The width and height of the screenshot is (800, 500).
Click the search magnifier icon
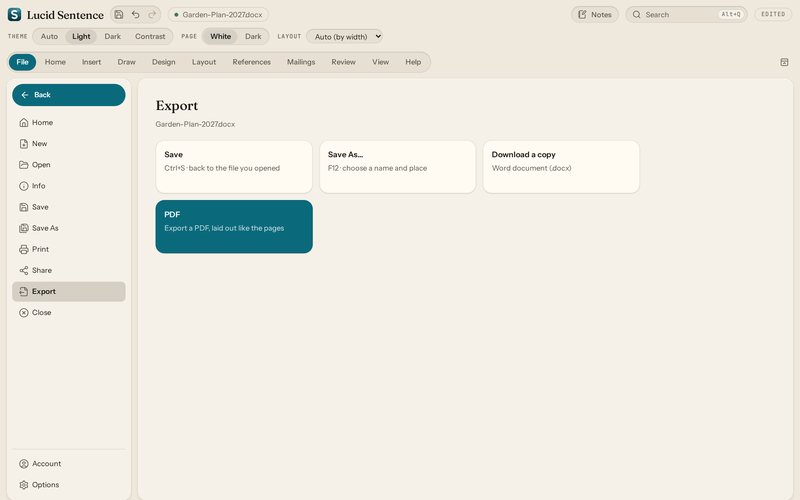[637, 14]
